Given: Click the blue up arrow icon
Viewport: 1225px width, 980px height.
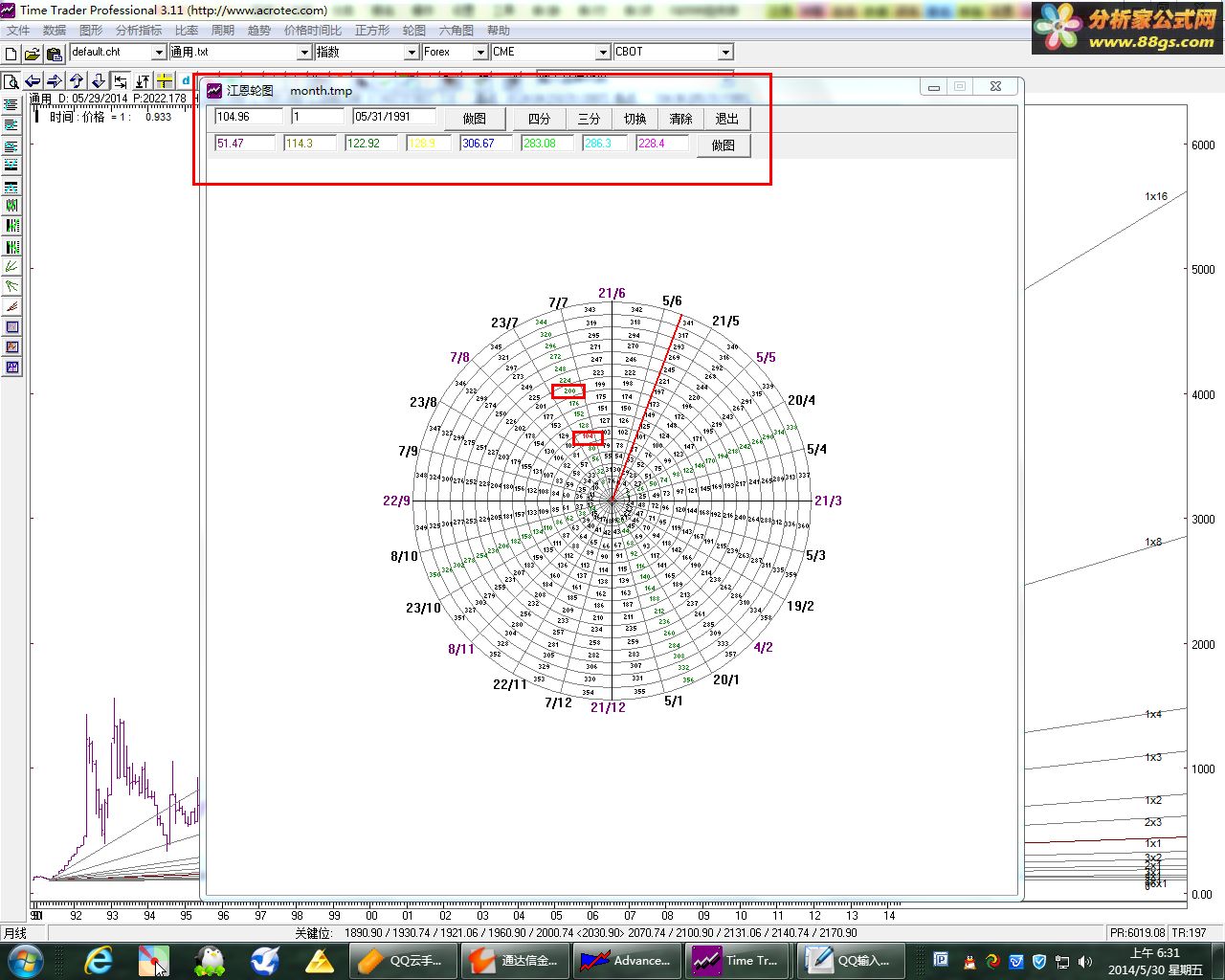Looking at the screenshot, I should coord(77,81).
